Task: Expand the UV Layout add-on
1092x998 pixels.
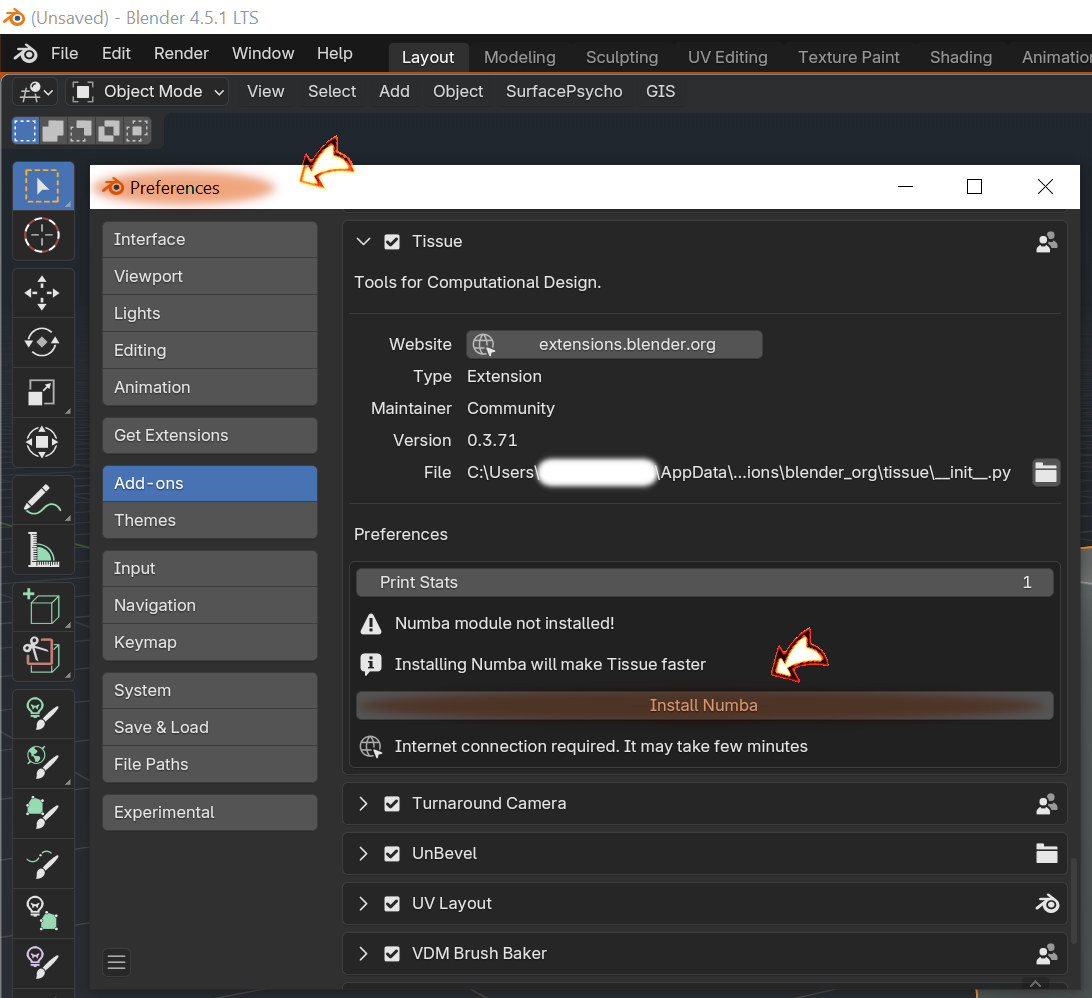Action: pyautogui.click(x=363, y=904)
